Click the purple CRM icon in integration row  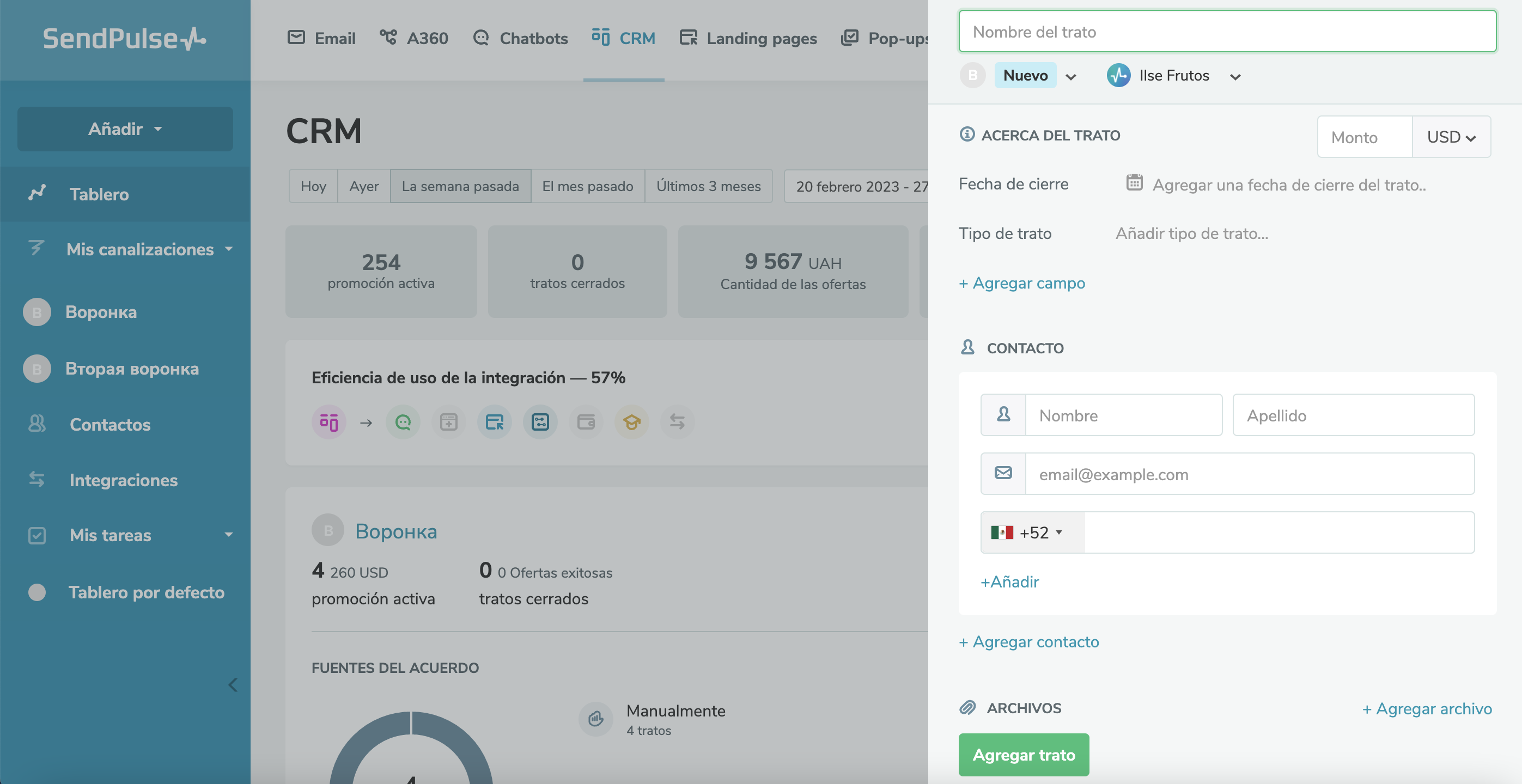328,422
